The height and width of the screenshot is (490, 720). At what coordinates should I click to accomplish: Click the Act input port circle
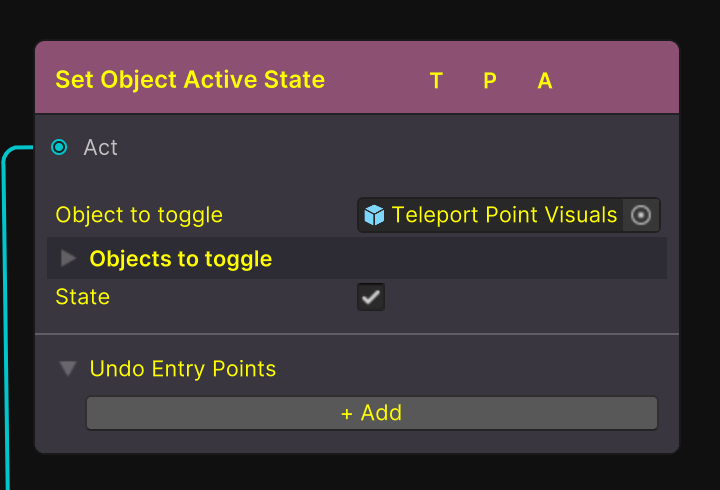click(59, 148)
